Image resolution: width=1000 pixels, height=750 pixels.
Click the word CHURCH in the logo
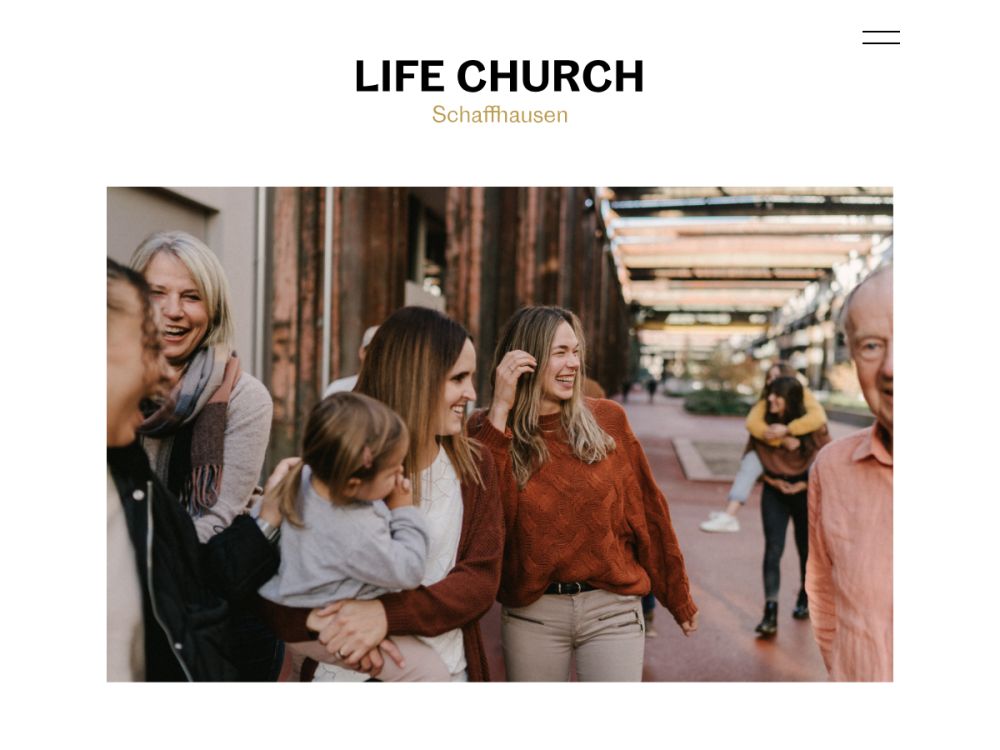pos(550,77)
